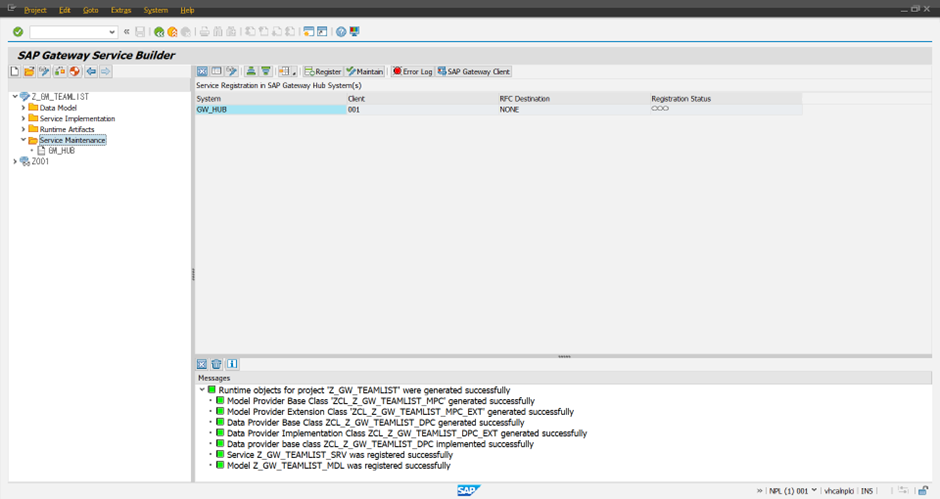Click the blue right navigation arrow
Viewport: 940px width, 499px height.
pos(106,71)
